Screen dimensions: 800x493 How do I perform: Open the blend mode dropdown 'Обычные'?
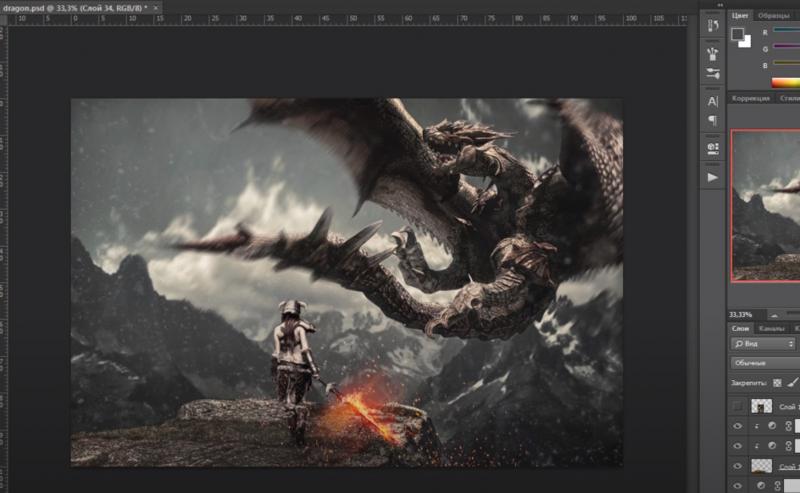pos(765,363)
